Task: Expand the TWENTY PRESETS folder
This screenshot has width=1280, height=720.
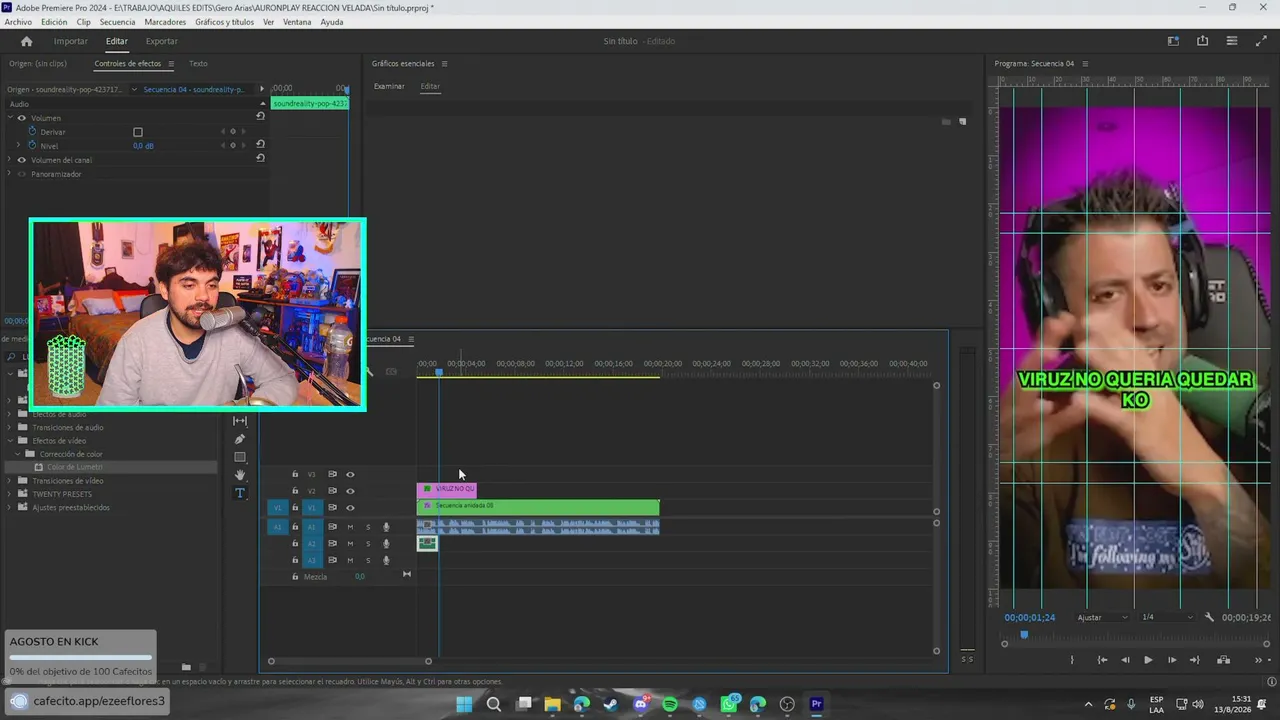Action: [11, 494]
